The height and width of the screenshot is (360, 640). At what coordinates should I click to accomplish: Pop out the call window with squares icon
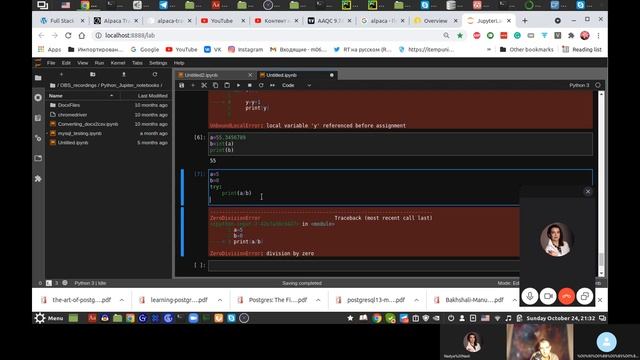pyautogui.click(x=584, y=296)
